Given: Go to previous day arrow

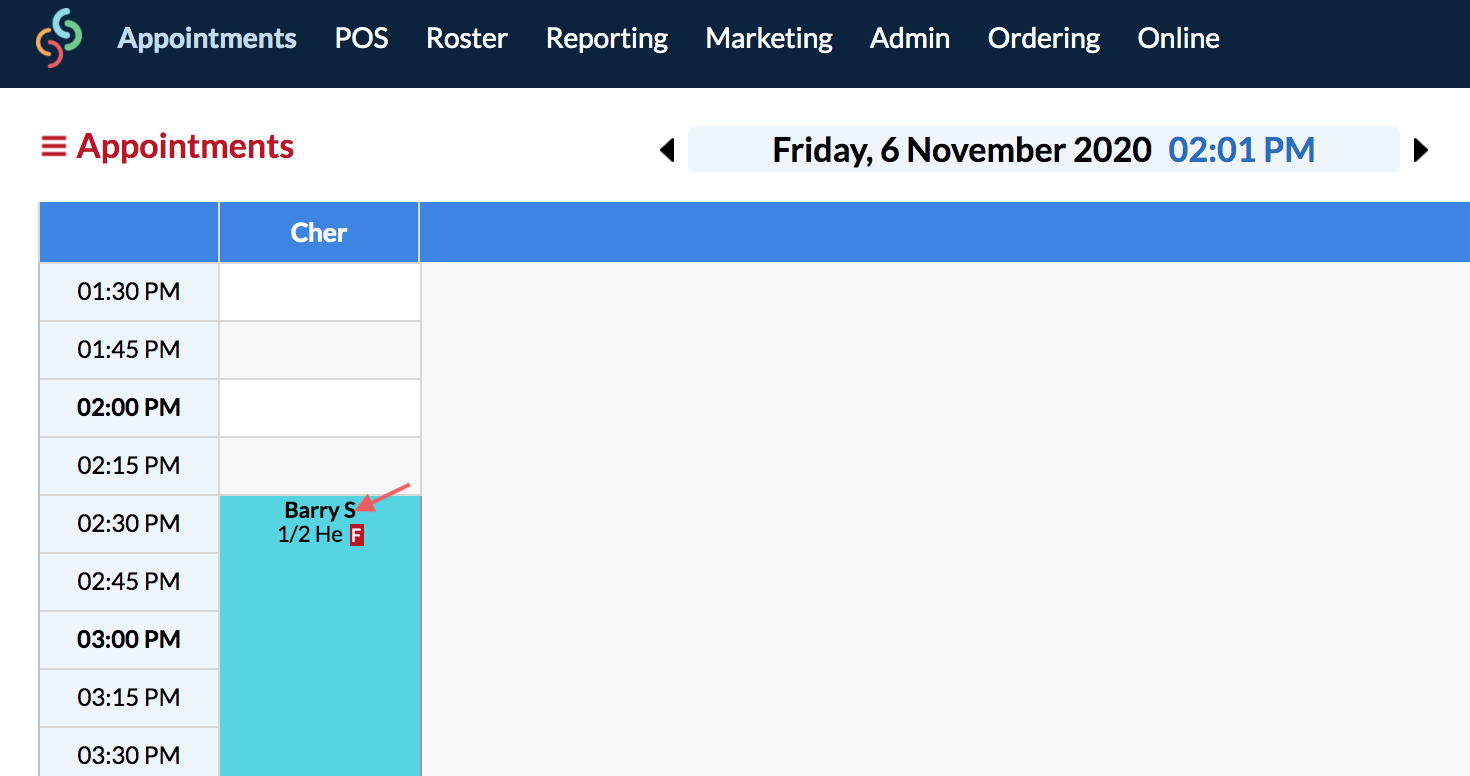Looking at the screenshot, I should tap(667, 150).
